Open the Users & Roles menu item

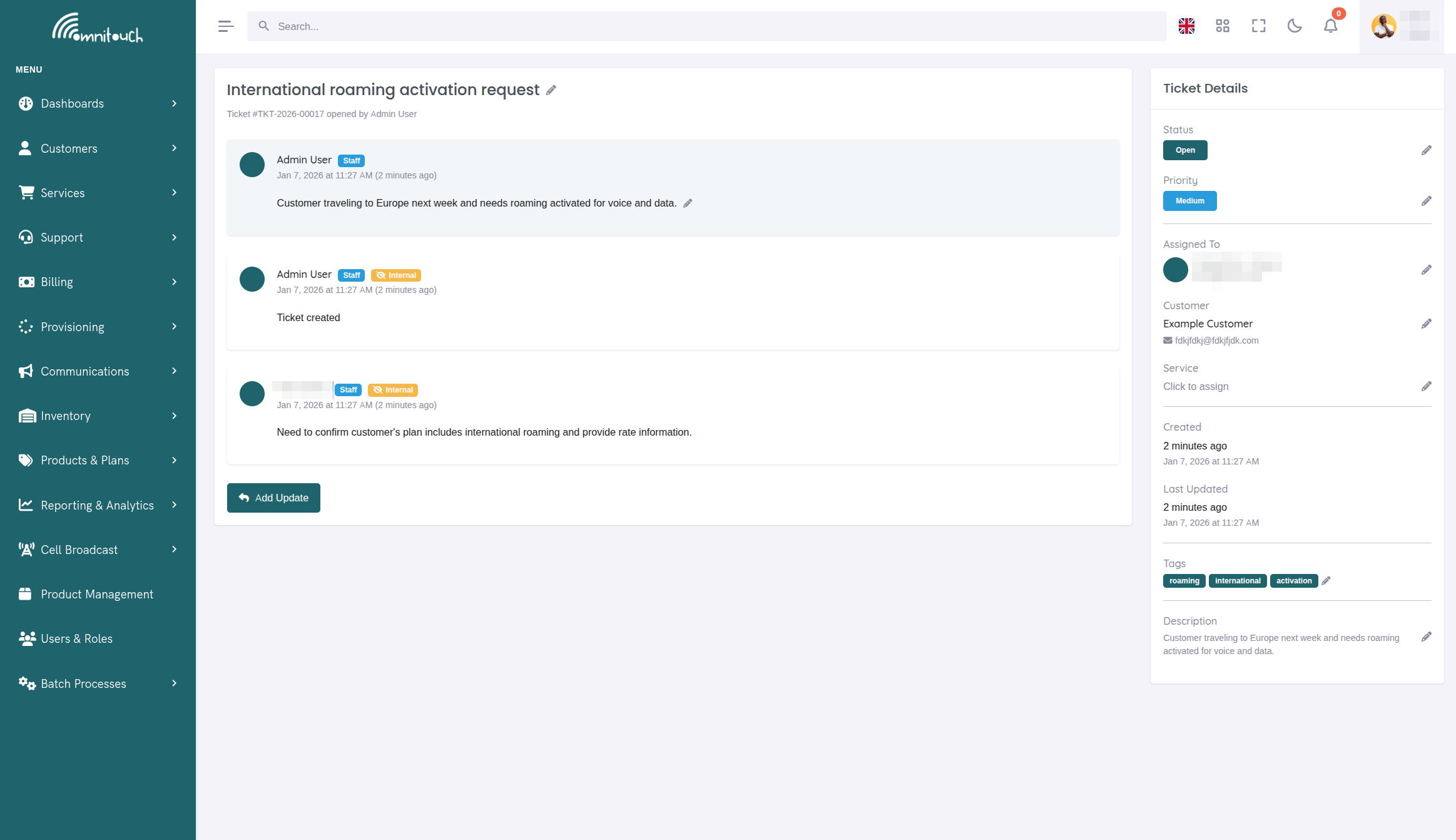coord(98,639)
